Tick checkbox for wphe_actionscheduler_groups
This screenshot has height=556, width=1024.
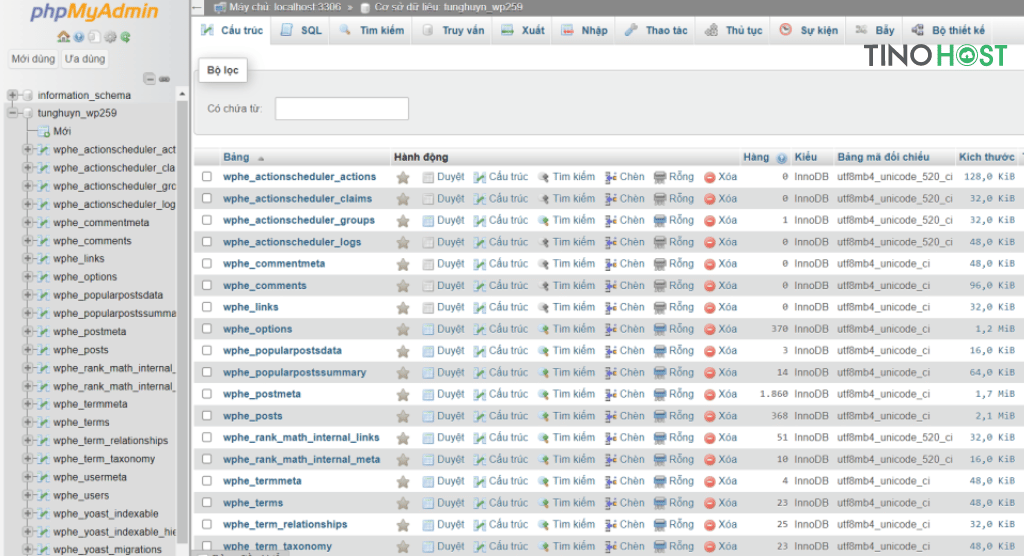coord(207,220)
